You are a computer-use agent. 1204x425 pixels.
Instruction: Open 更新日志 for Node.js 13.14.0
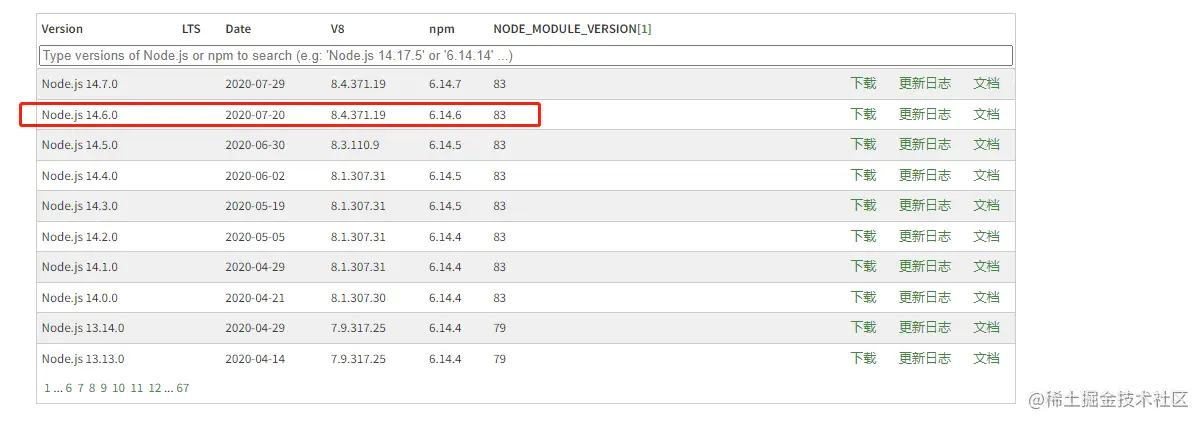click(x=925, y=328)
